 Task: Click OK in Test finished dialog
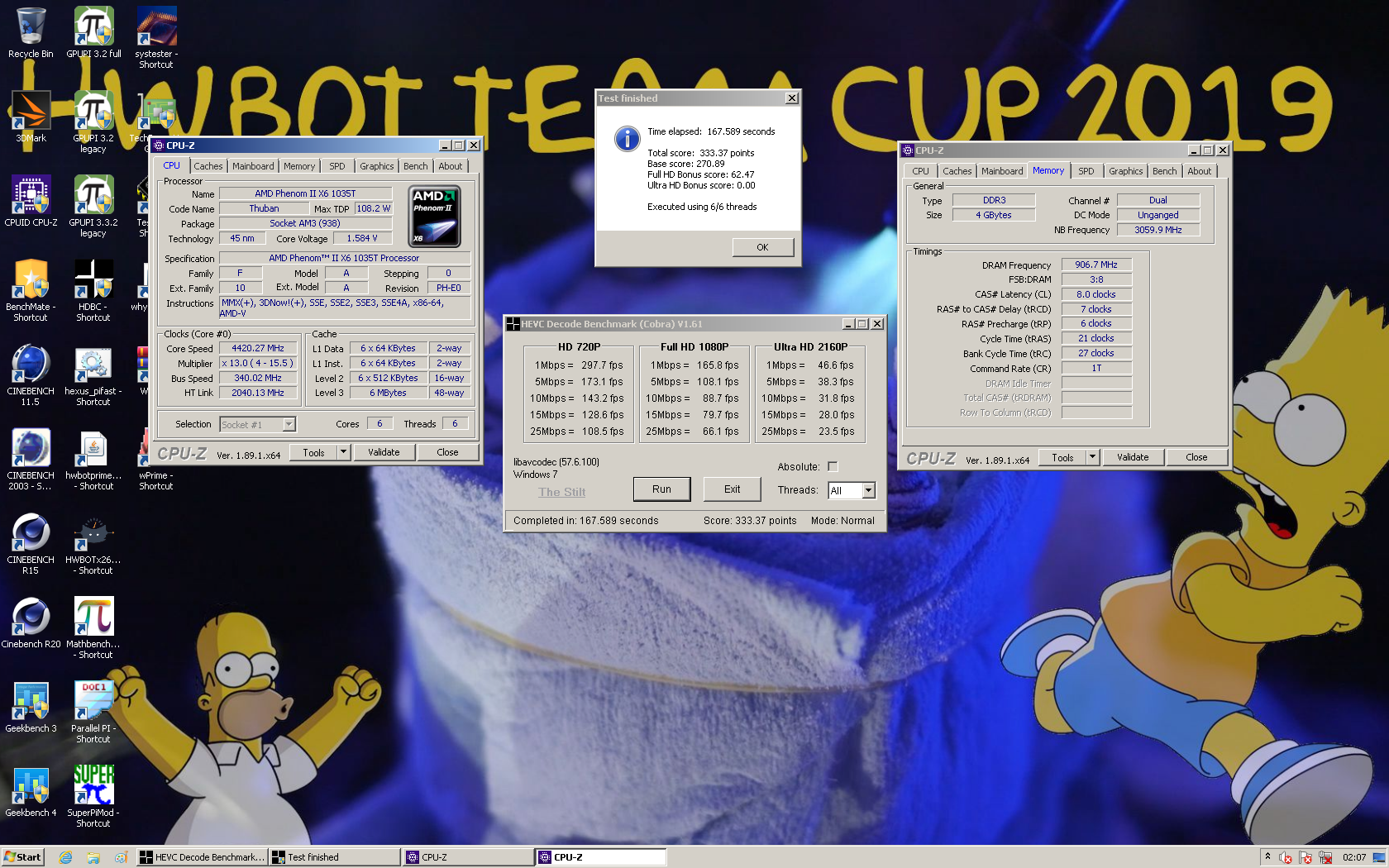click(x=762, y=247)
